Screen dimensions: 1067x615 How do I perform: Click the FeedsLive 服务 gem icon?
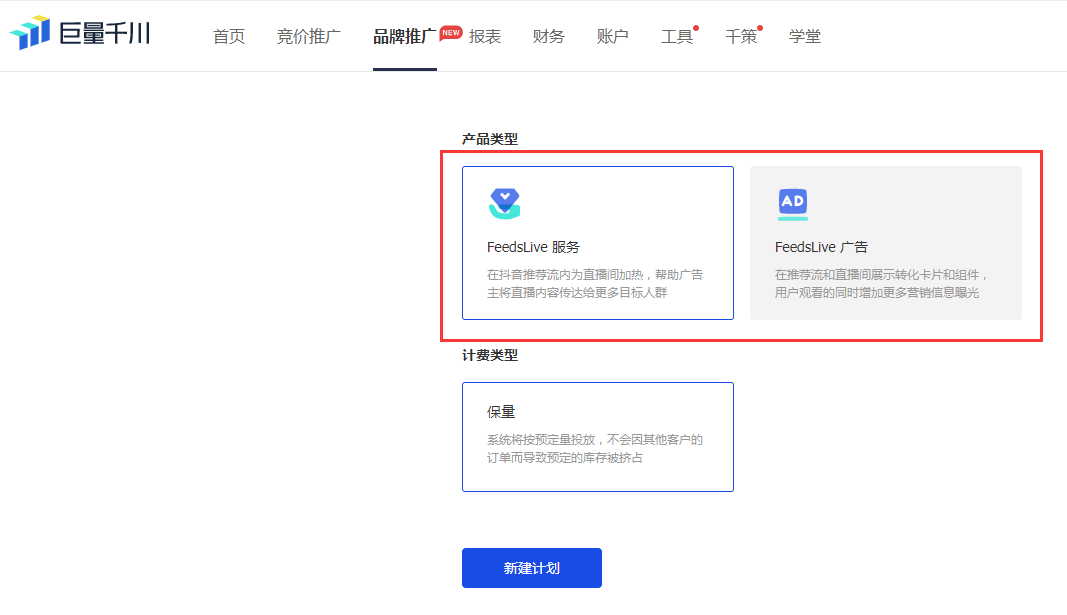coord(504,203)
